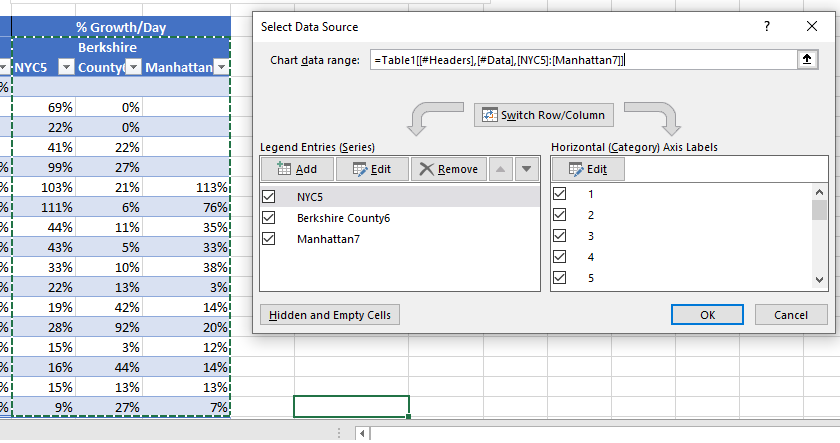Cancel the Select Data Source dialog
This screenshot has height=443, width=840.
791,315
